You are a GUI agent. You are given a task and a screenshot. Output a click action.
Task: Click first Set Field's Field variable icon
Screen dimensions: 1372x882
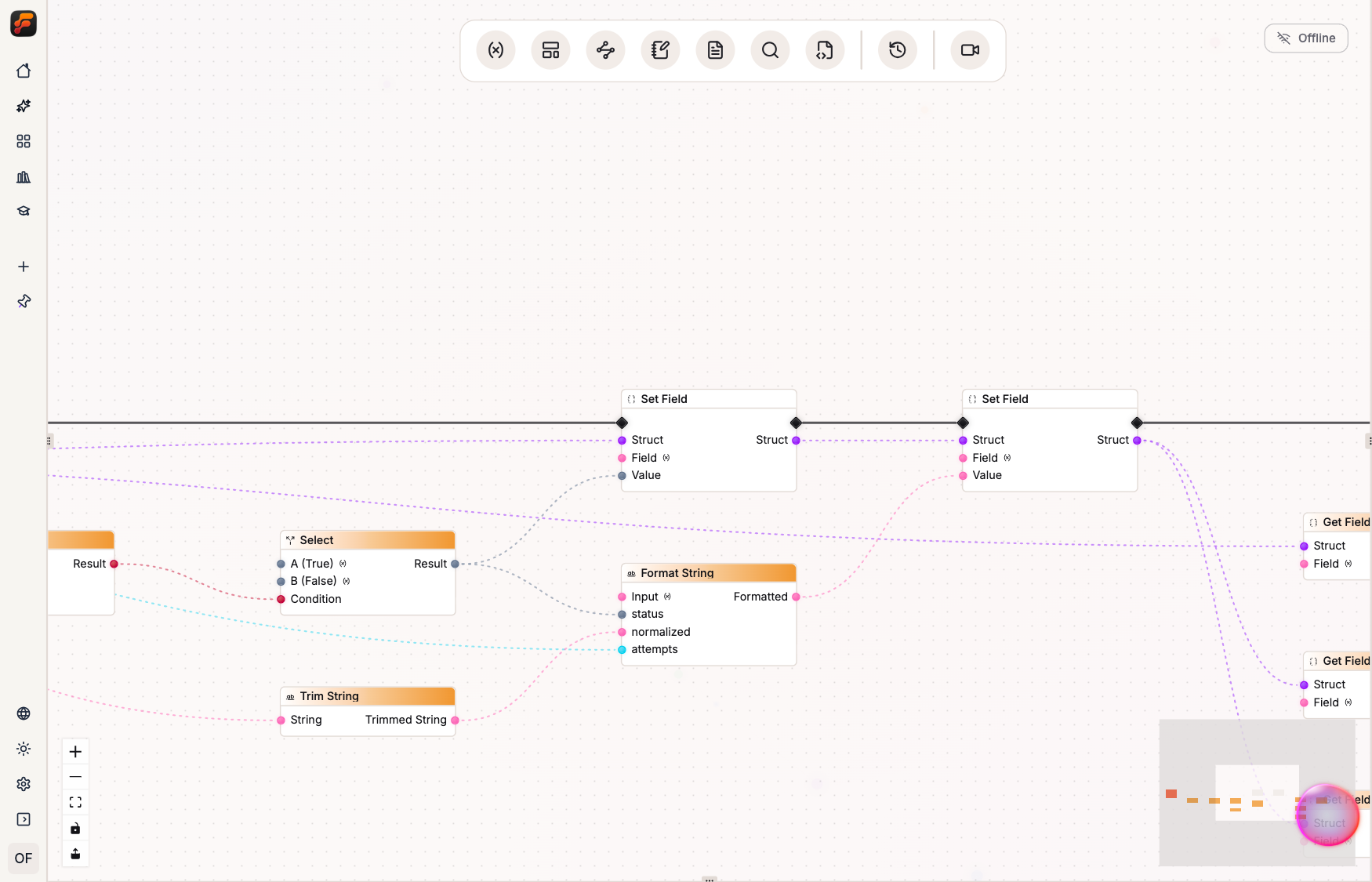[x=666, y=458]
